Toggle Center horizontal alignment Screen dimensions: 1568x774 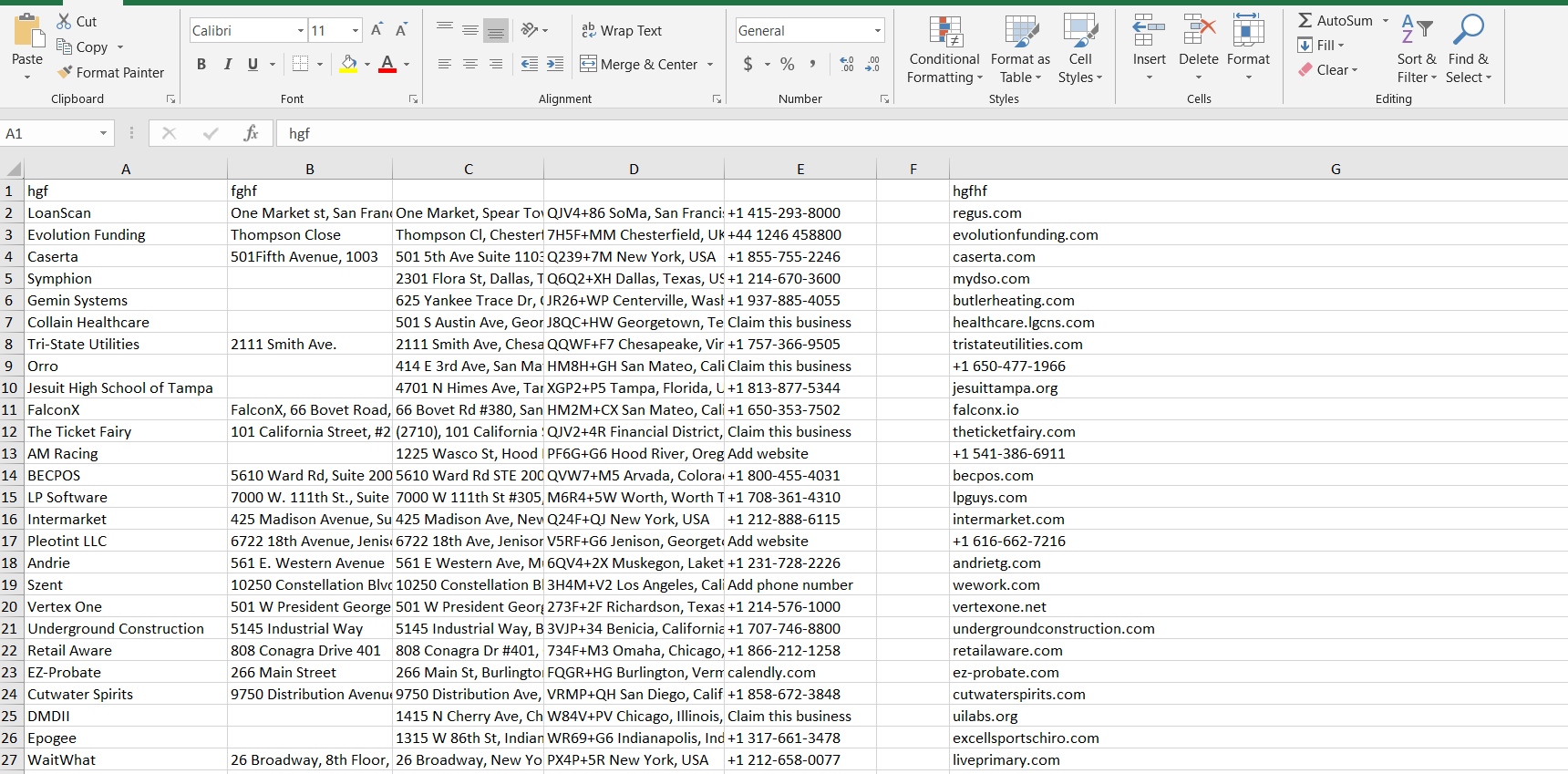(x=470, y=64)
